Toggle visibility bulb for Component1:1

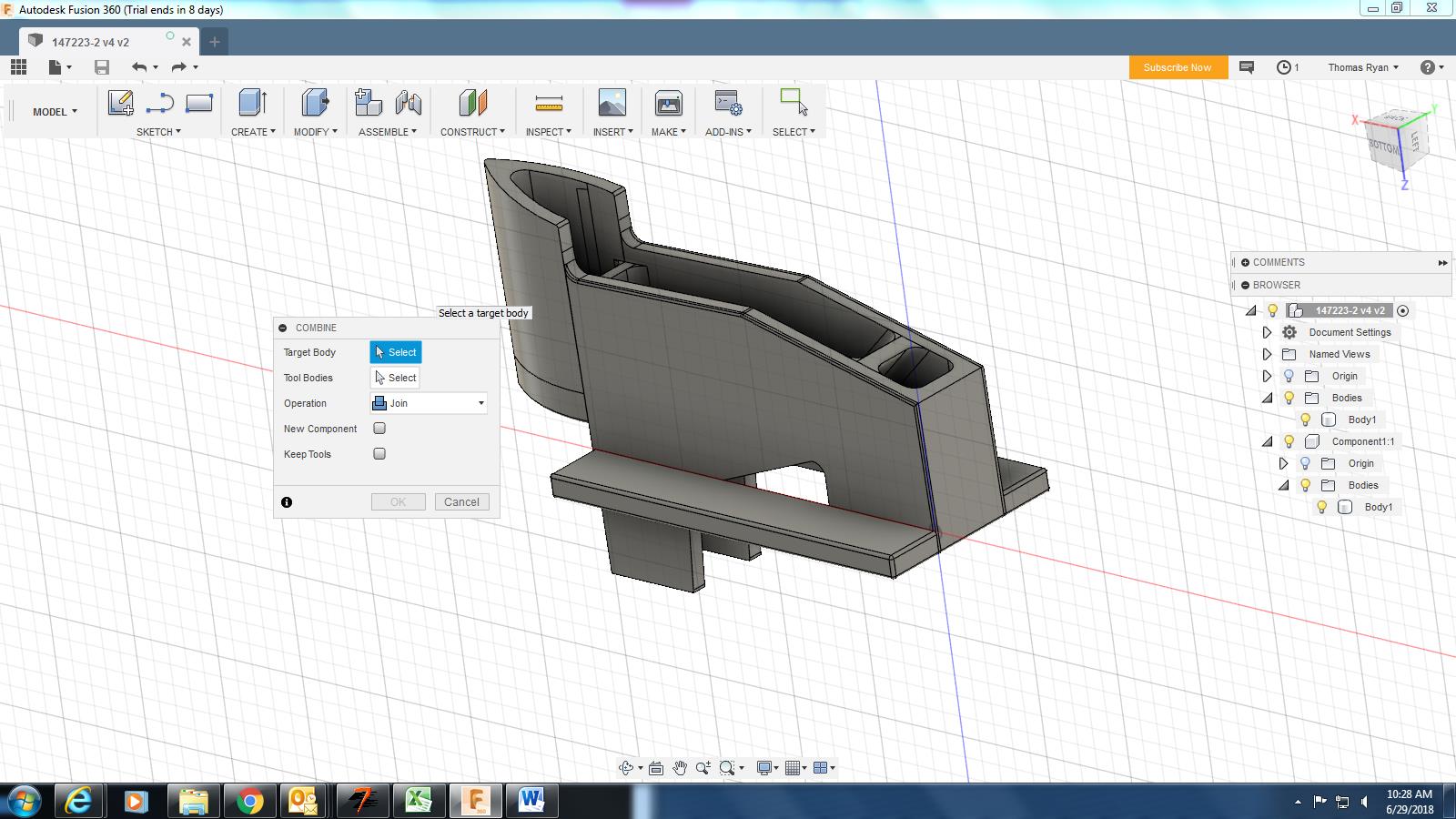[x=1289, y=441]
